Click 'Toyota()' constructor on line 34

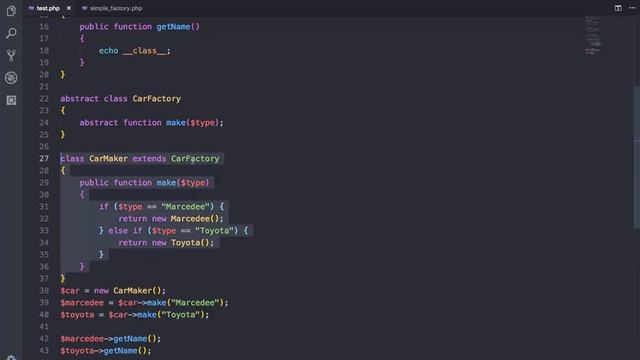point(190,242)
